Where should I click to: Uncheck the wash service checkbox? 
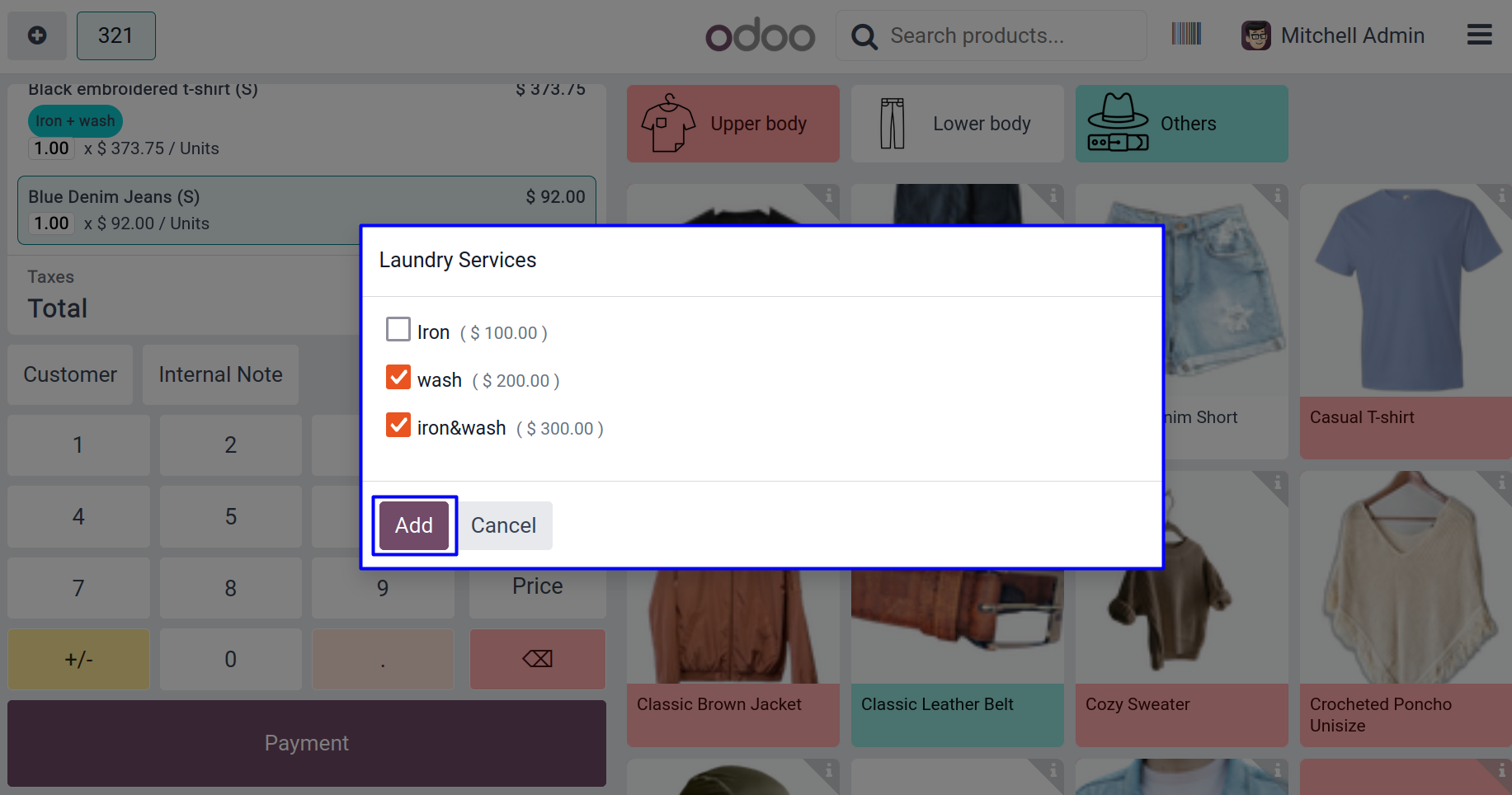point(398,378)
